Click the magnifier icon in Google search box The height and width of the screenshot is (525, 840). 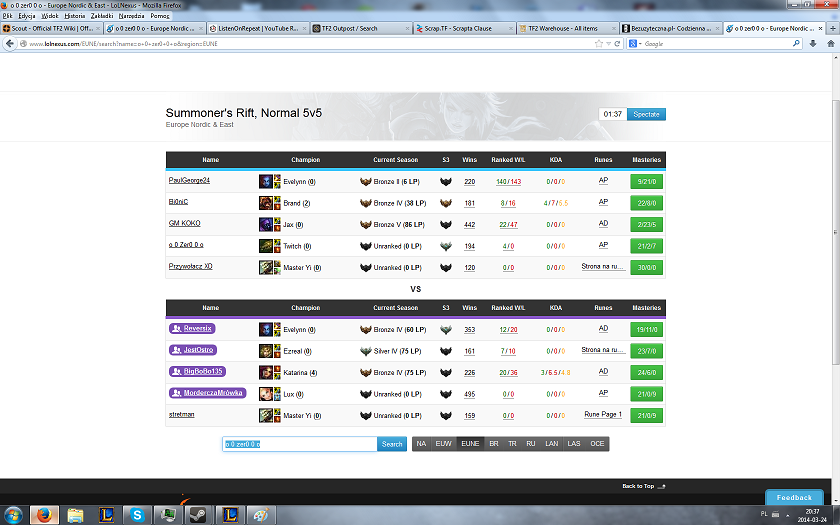[796, 43]
